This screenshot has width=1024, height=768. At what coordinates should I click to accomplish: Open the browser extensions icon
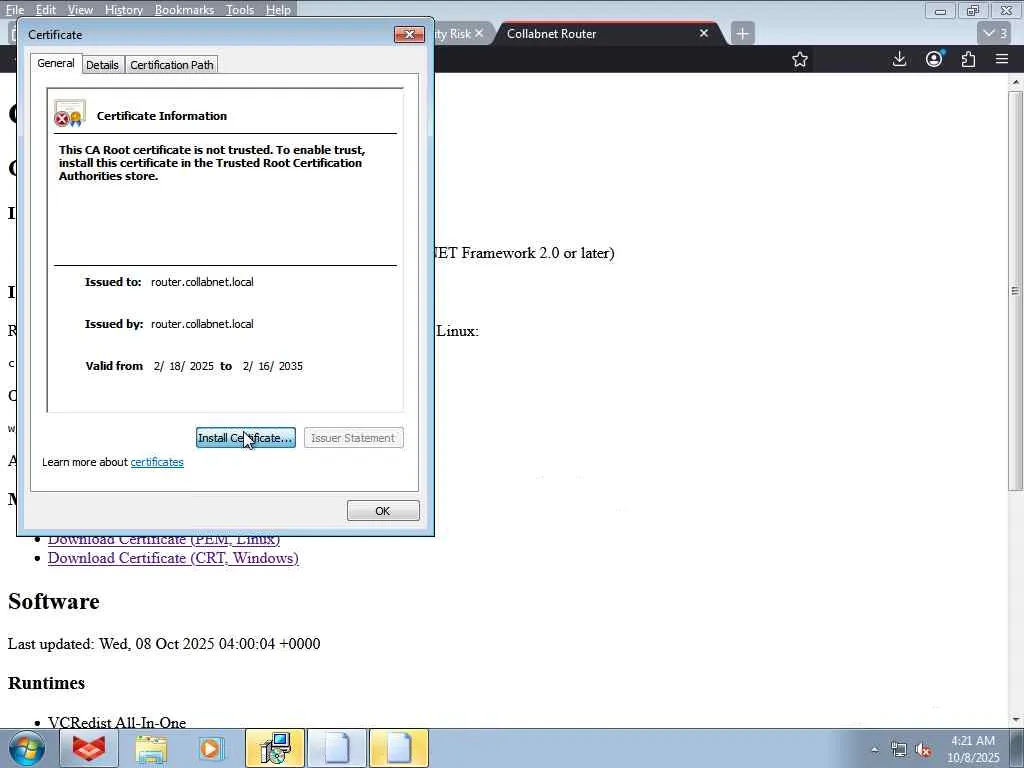click(x=968, y=59)
